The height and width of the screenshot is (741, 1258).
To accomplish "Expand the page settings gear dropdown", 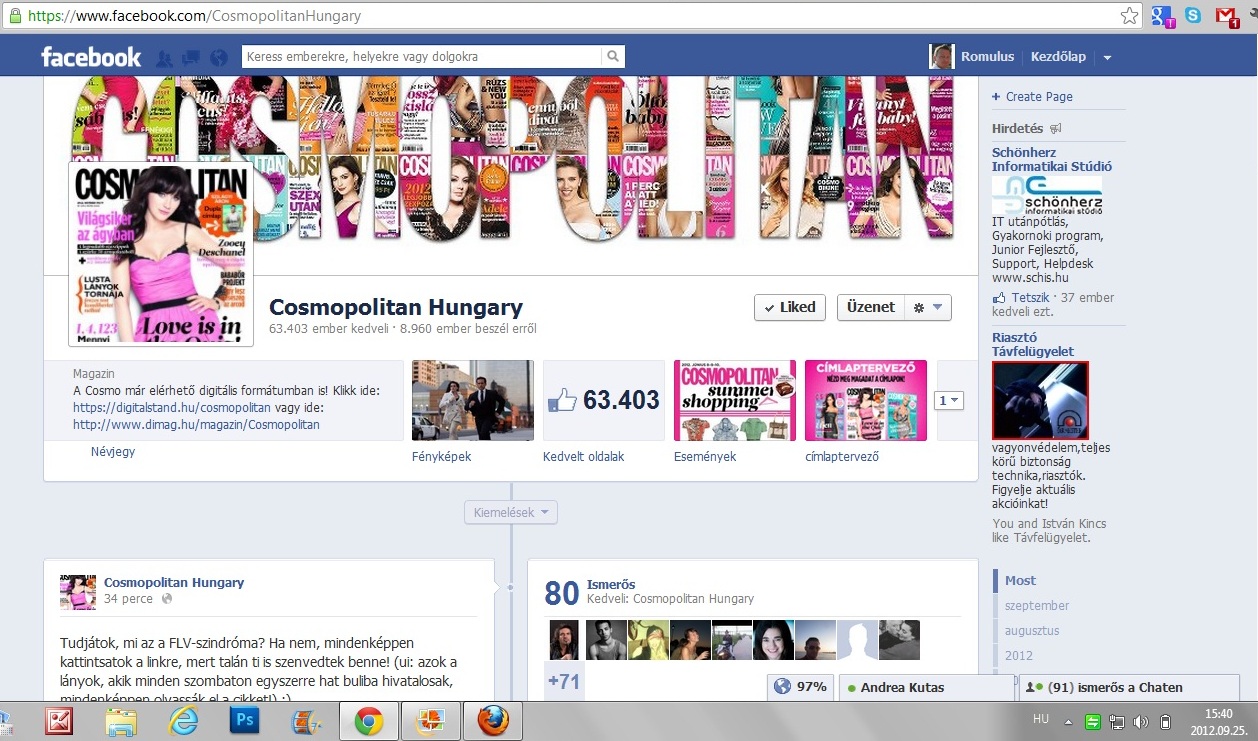I will pos(927,308).
